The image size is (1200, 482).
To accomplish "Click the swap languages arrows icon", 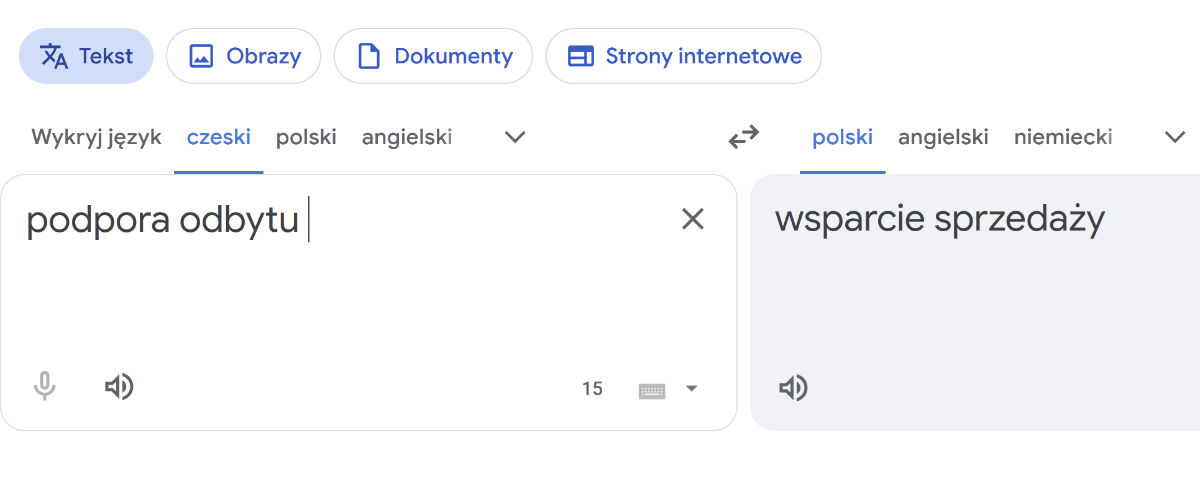I will tap(743, 137).
